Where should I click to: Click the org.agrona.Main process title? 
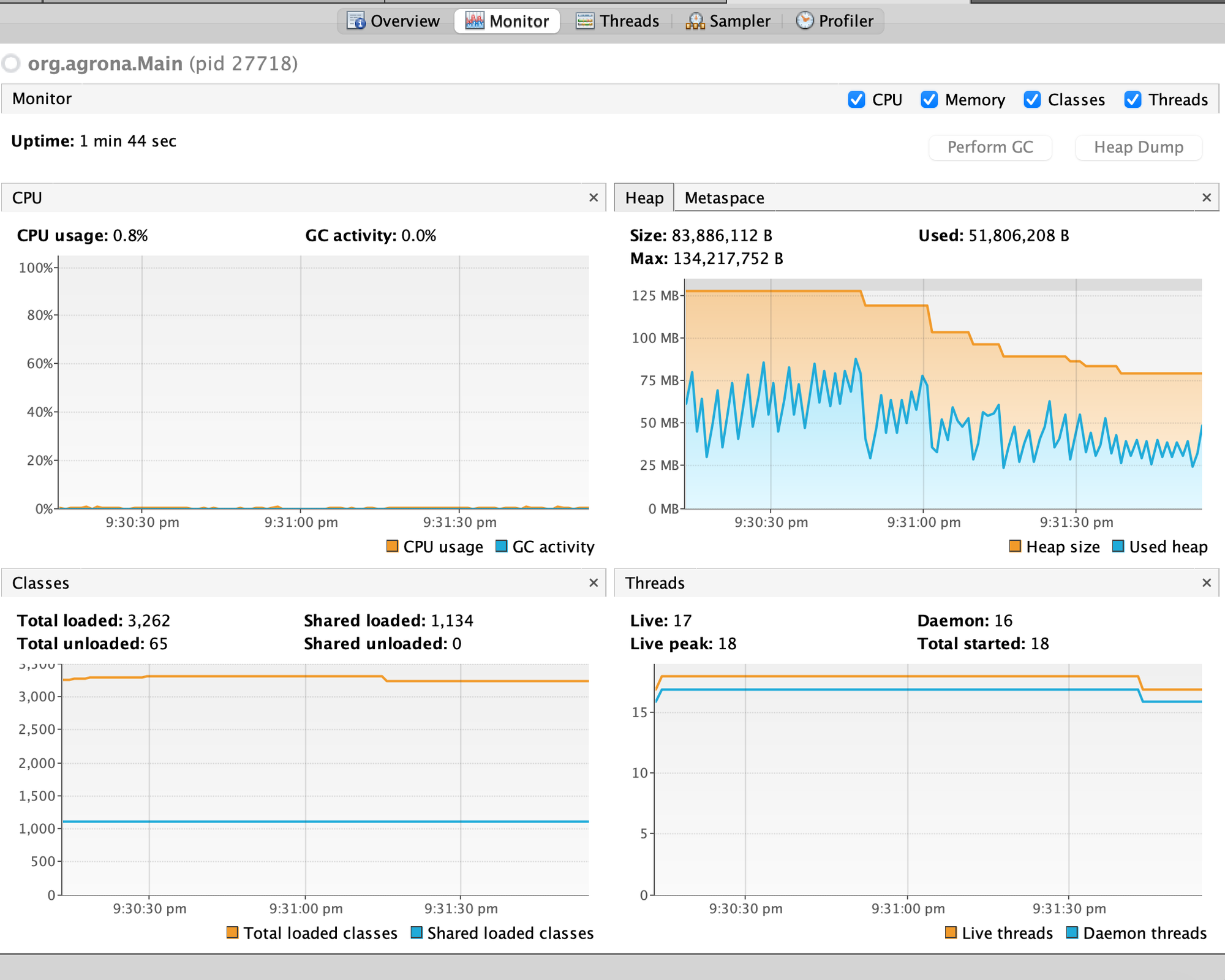click(x=163, y=64)
